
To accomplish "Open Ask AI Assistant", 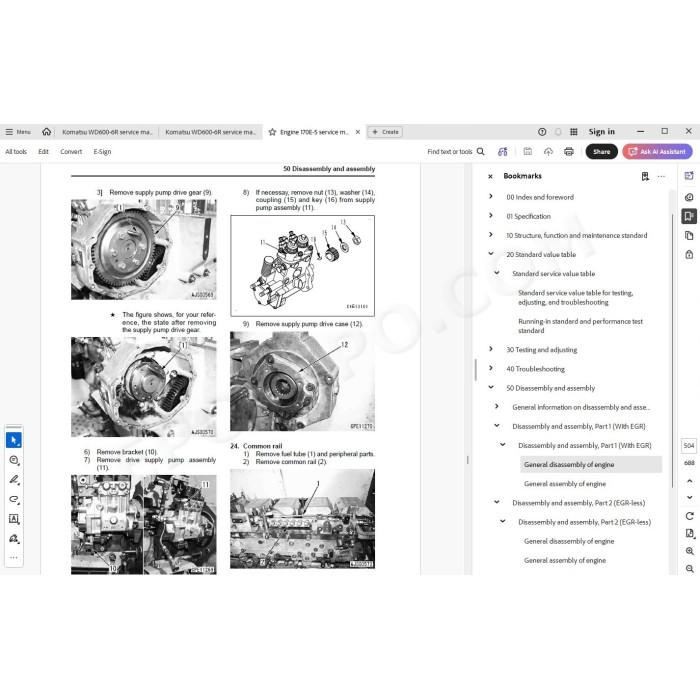I will point(658,152).
